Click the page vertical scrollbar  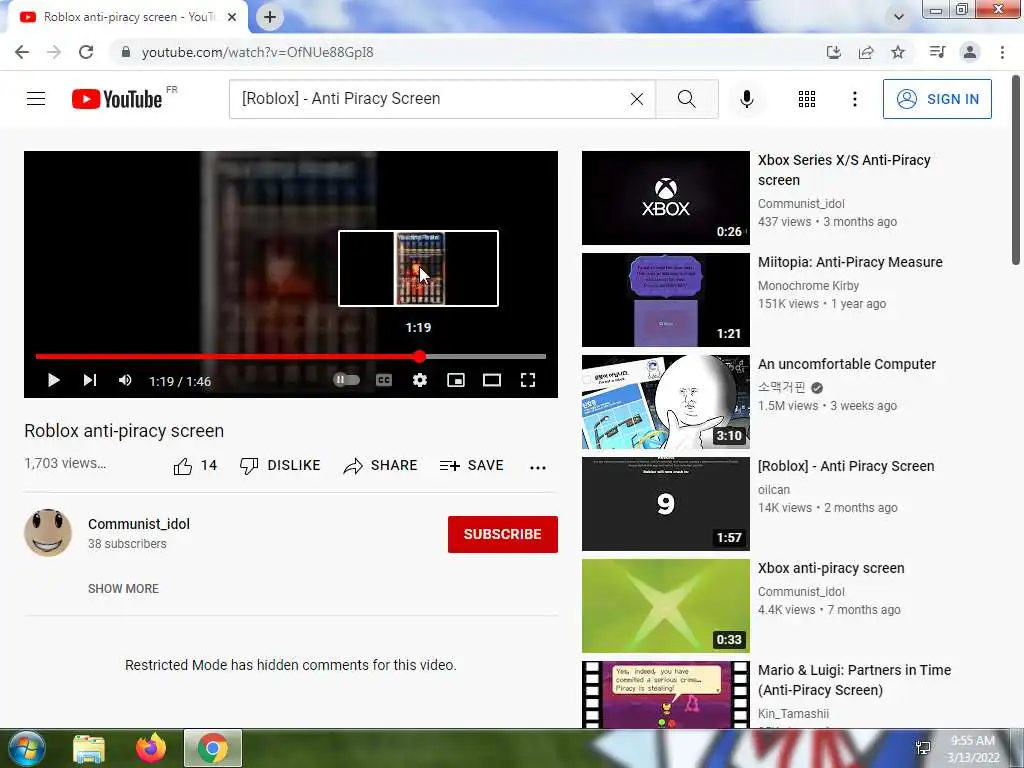1016,170
